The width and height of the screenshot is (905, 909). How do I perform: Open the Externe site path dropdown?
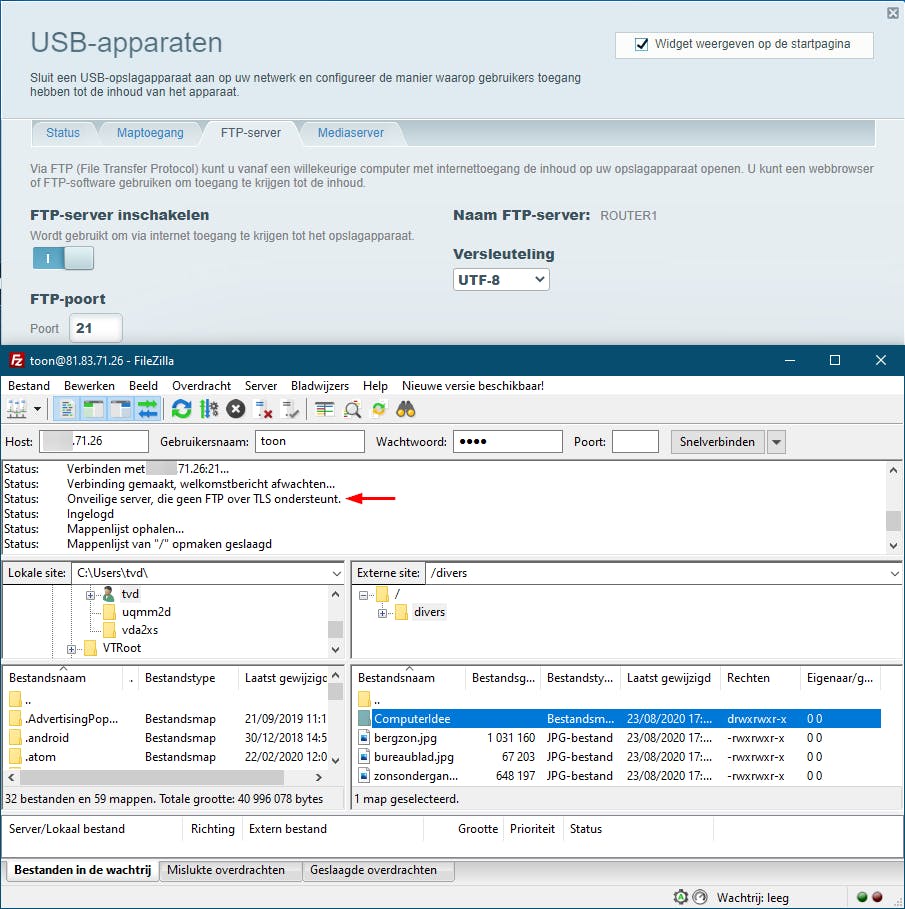tap(895, 573)
